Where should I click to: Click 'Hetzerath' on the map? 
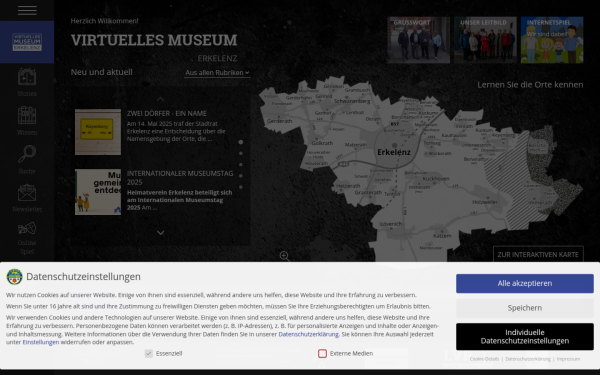point(348,186)
